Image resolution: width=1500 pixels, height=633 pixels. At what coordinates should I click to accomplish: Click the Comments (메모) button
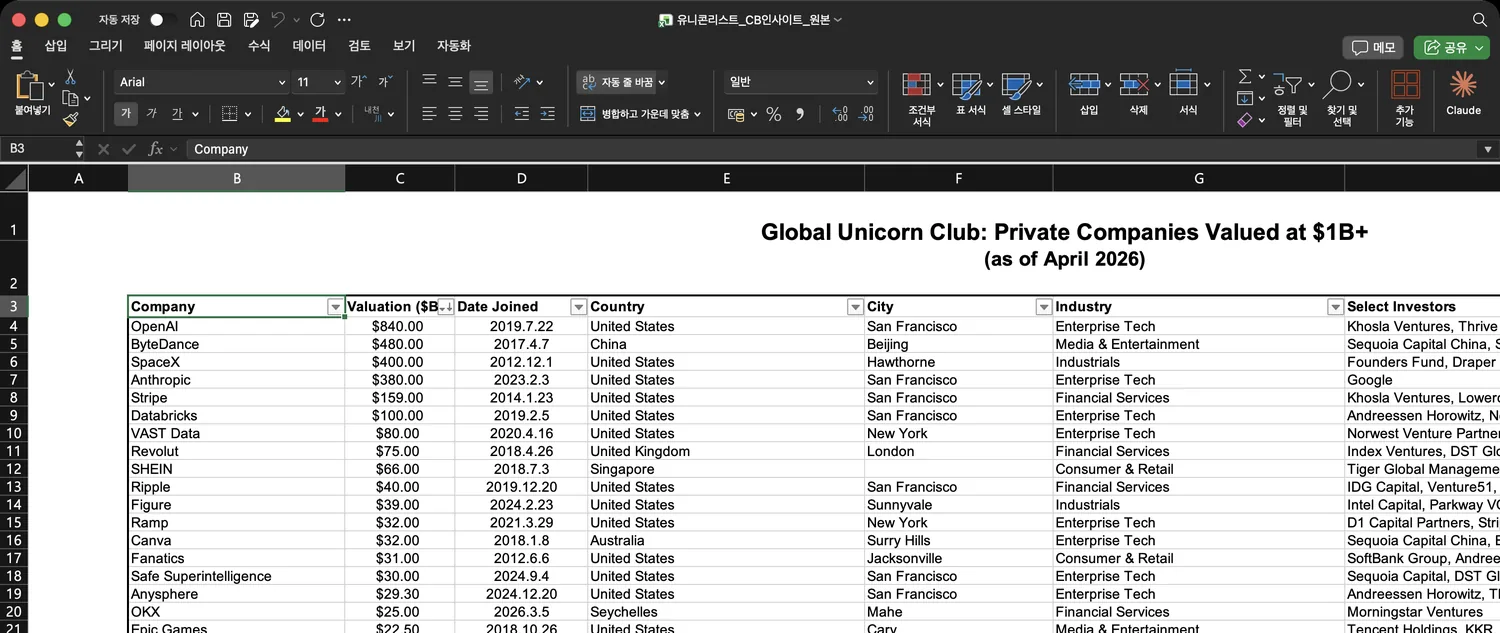pyautogui.click(x=1374, y=47)
